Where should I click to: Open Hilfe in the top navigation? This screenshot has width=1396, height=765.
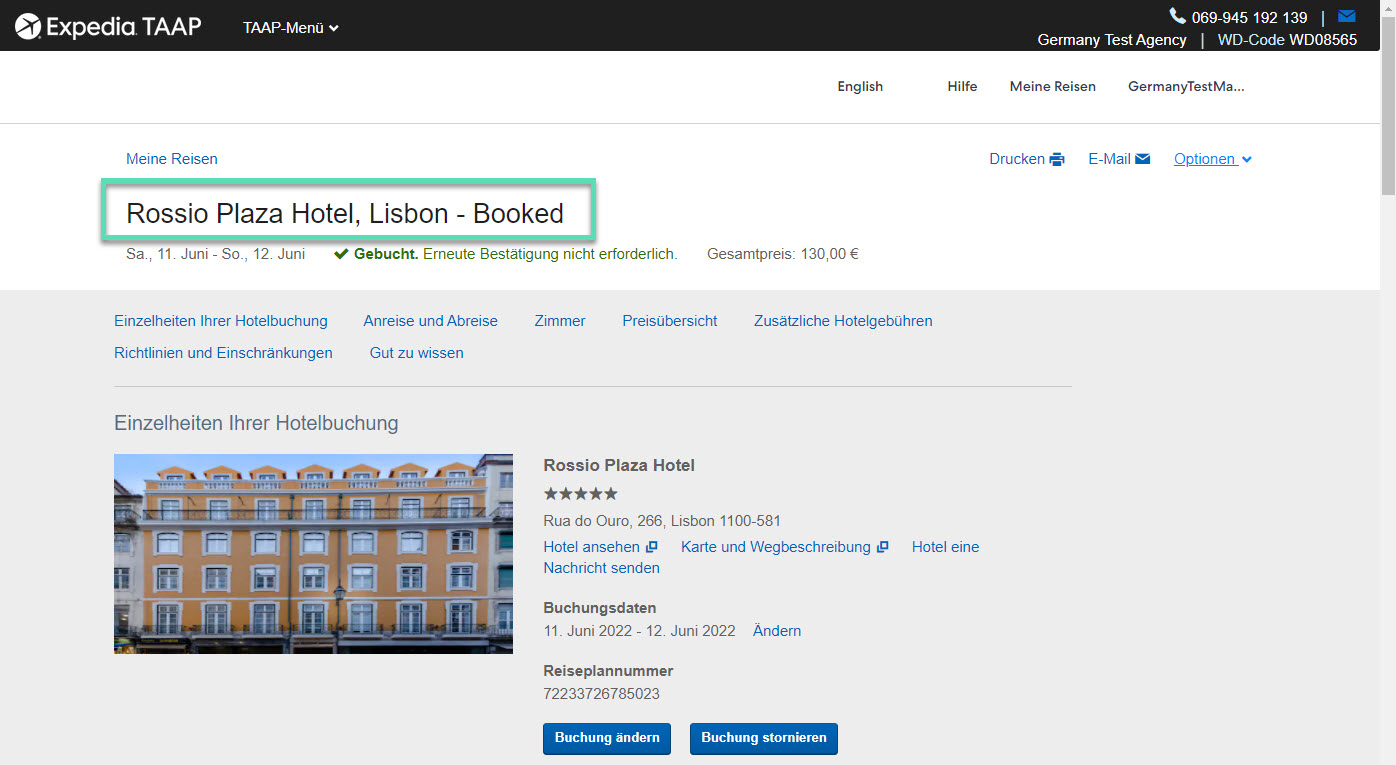(x=962, y=86)
